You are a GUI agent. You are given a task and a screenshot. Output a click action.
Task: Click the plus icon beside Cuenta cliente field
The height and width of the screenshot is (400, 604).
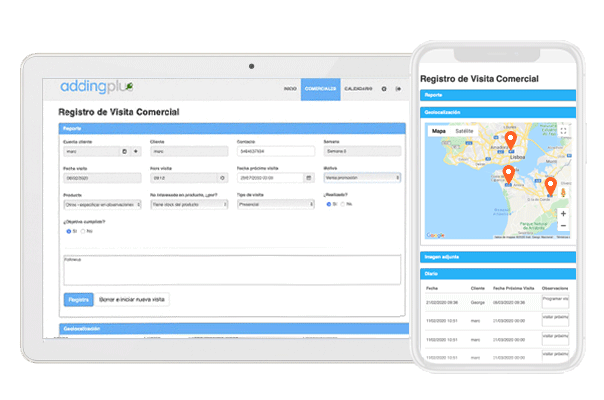(x=136, y=151)
